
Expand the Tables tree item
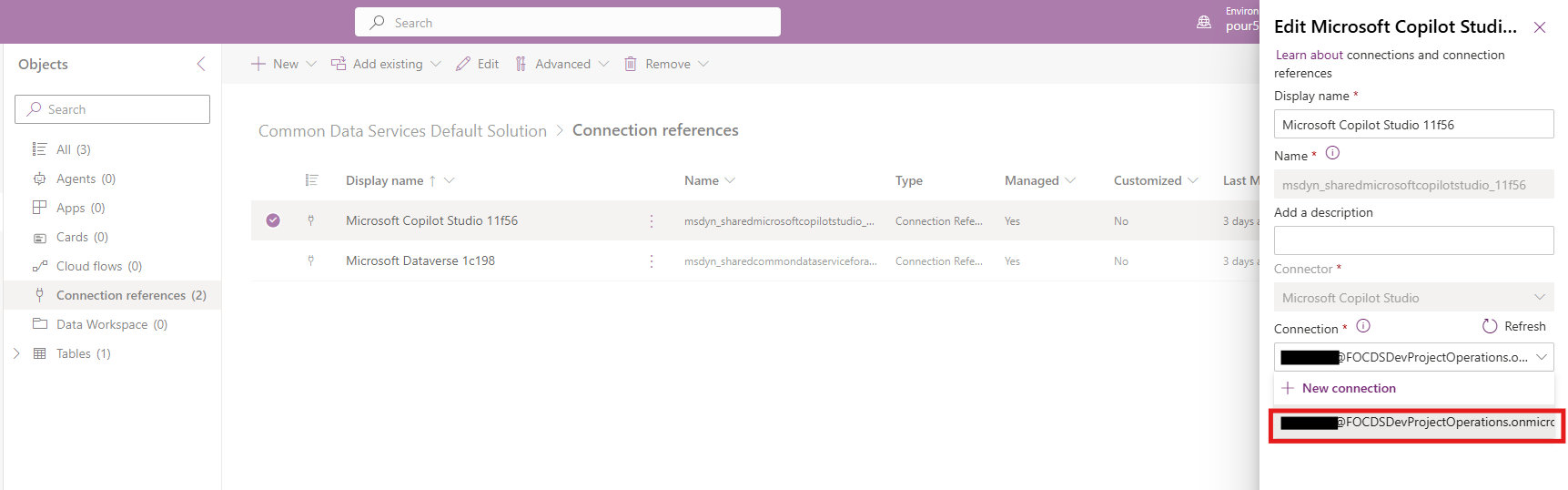tap(16, 353)
